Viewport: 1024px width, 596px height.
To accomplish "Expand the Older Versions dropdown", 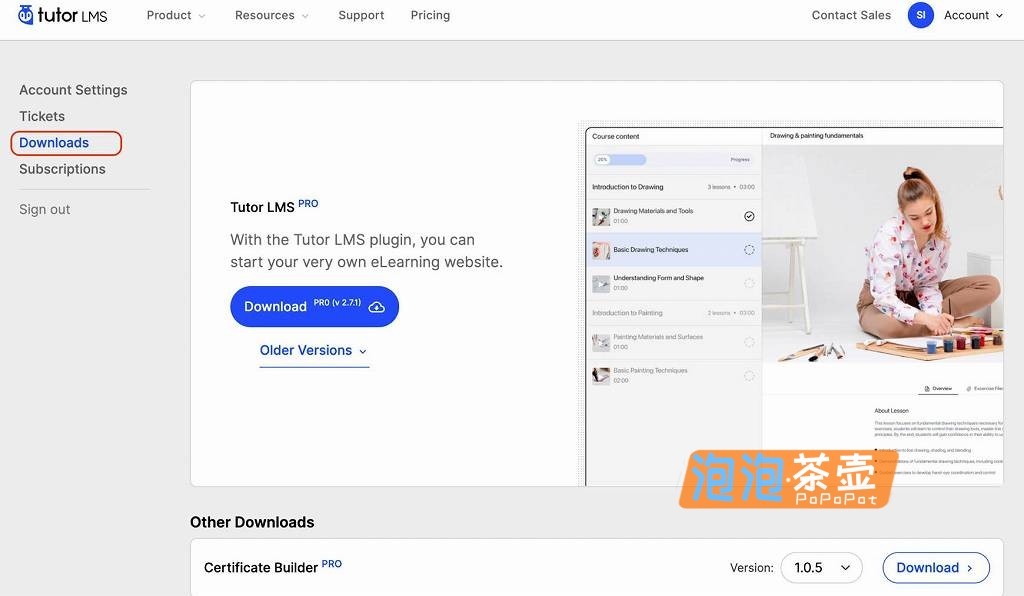I will click(x=313, y=350).
